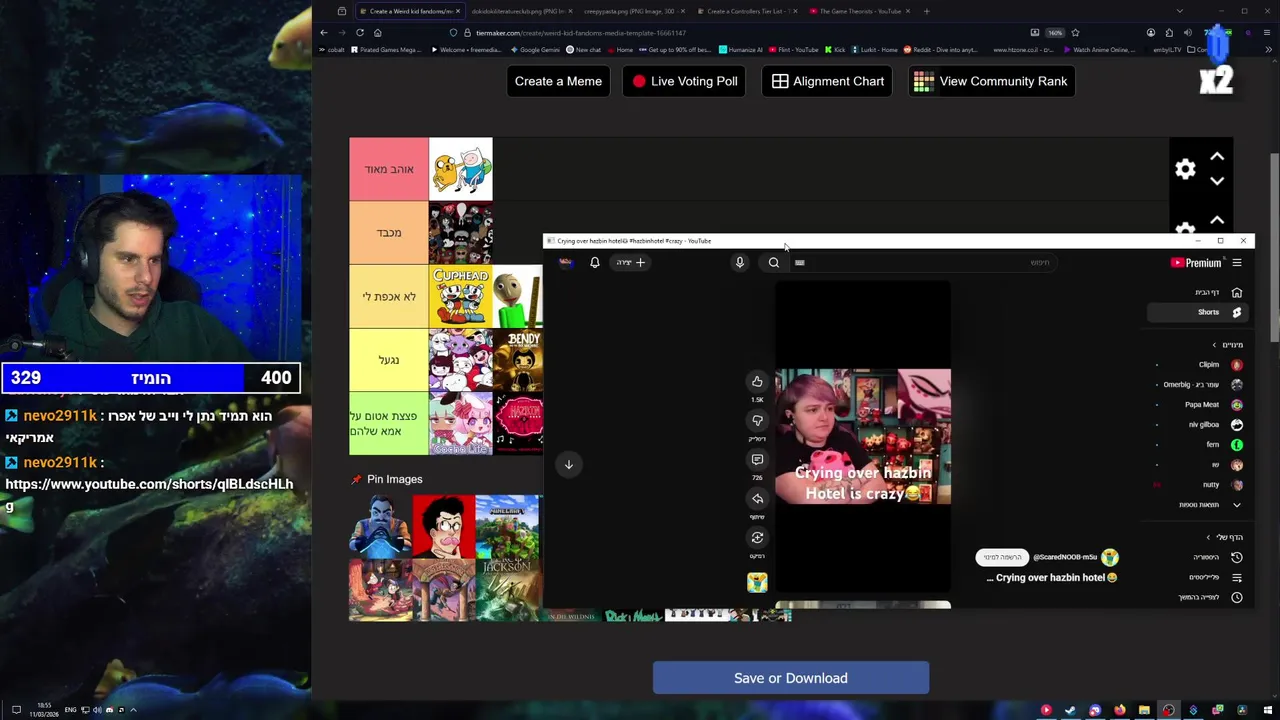
Task: Click Create a Meme button
Action: (x=558, y=81)
